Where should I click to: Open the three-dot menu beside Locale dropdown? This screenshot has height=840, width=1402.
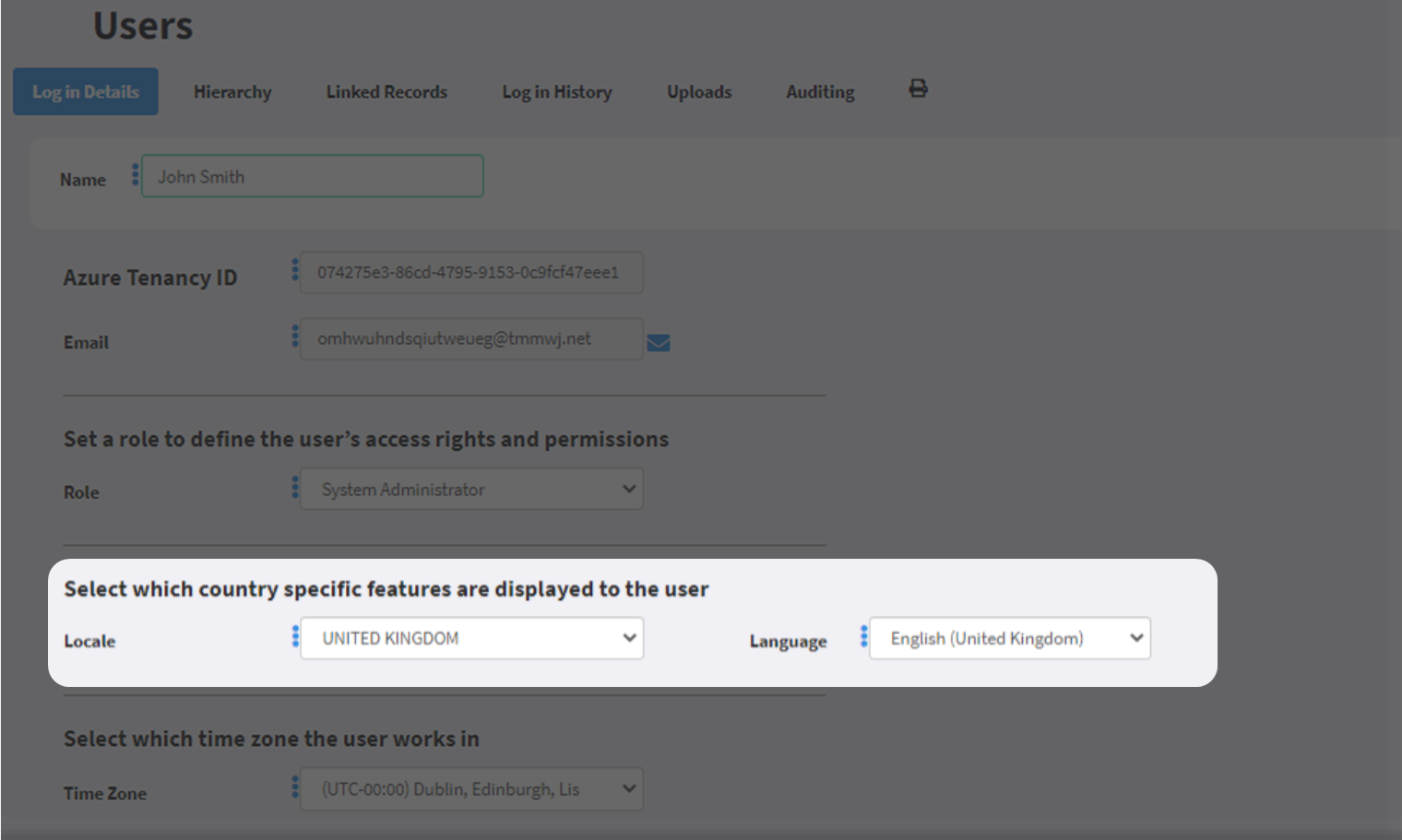coord(295,635)
